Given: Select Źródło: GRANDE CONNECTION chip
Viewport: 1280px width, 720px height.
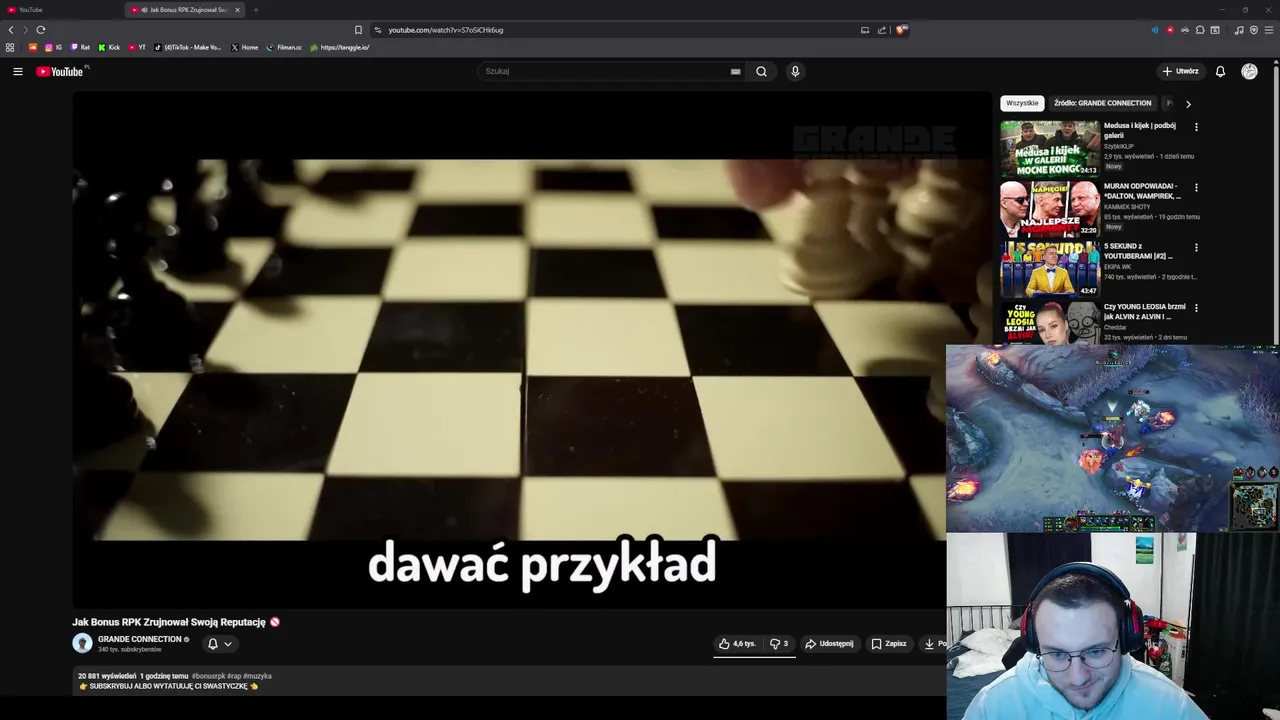Looking at the screenshot, I should [x=1102, y=103].
